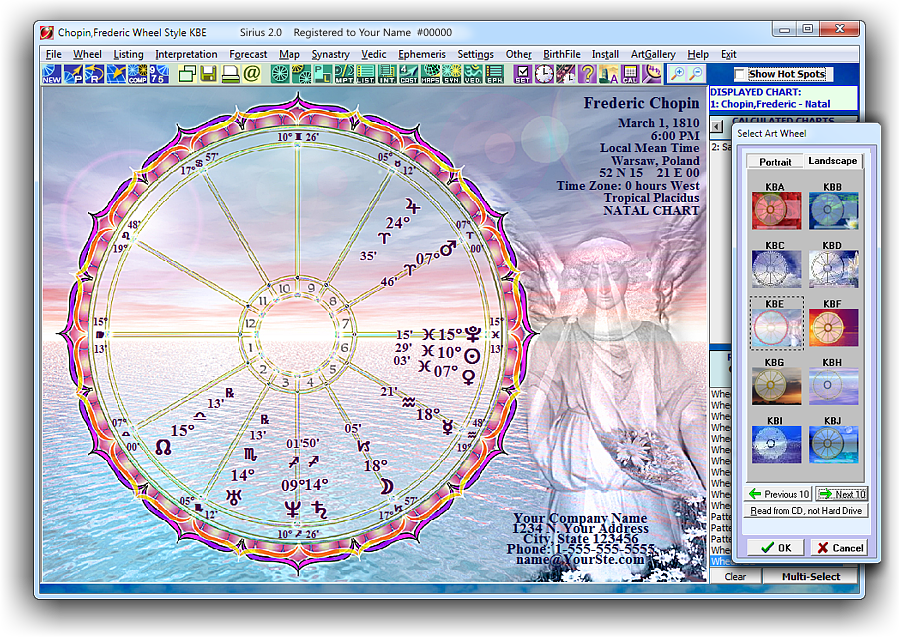
Task: Open the Ephemeris menu
Action: (421, 54)
